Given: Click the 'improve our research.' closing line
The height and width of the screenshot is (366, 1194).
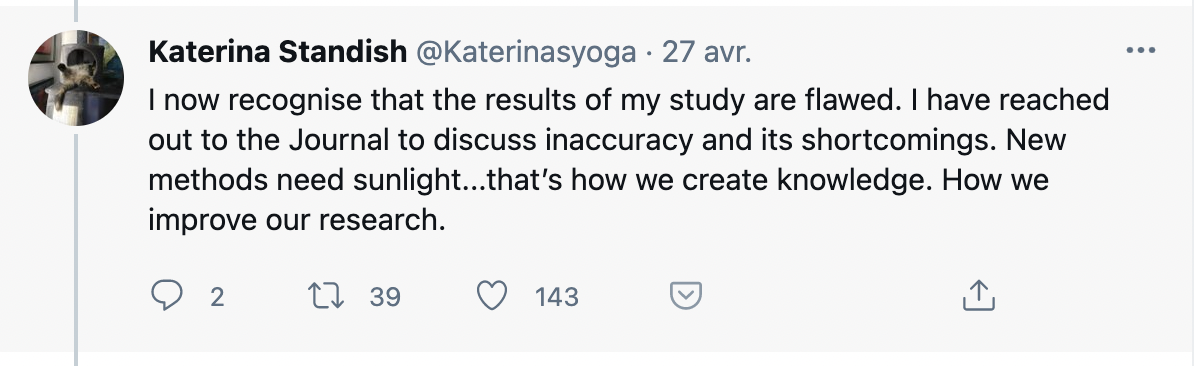Looking at the screenshot, I should tap(296, 221).
